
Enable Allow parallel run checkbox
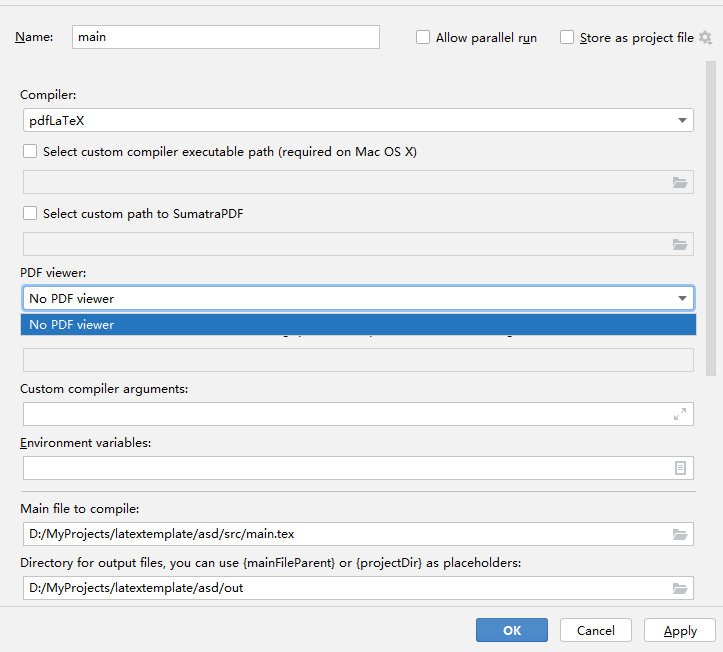[423, 37]
